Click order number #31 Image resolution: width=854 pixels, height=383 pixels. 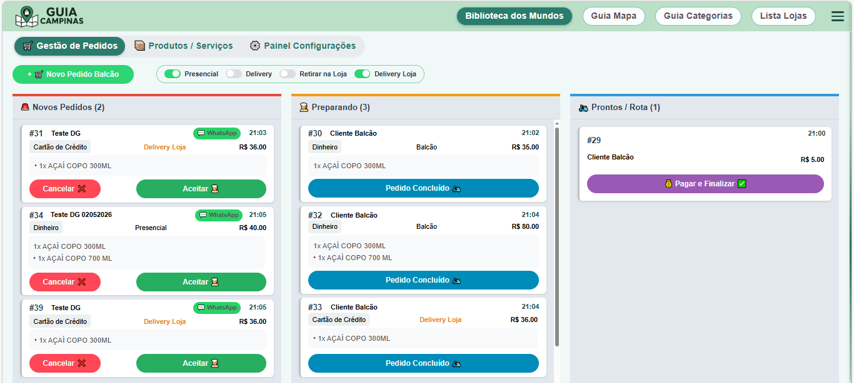pos(36,133)
